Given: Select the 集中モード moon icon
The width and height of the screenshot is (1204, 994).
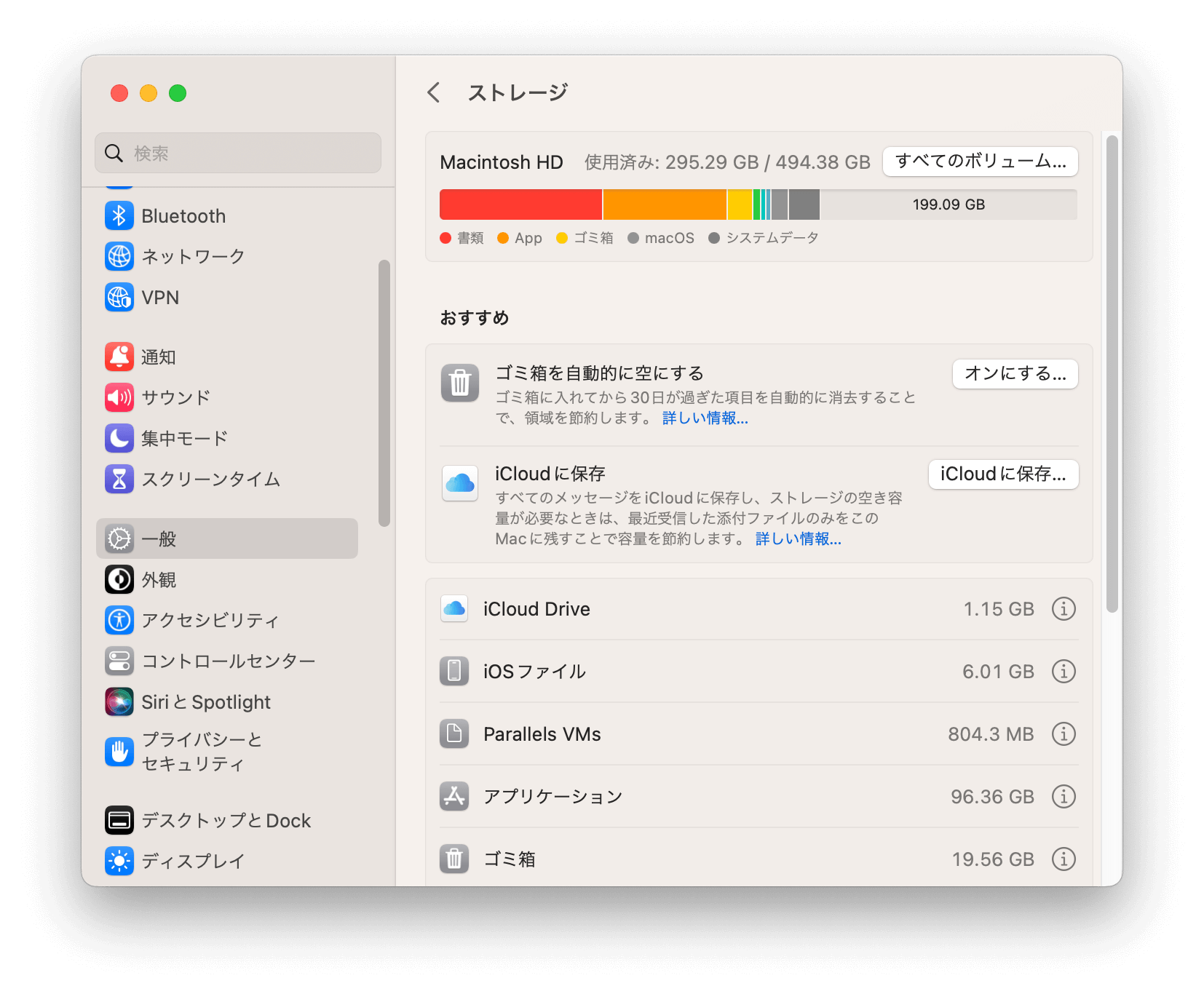Looking at the screenshot, I should tap(119, 438).
